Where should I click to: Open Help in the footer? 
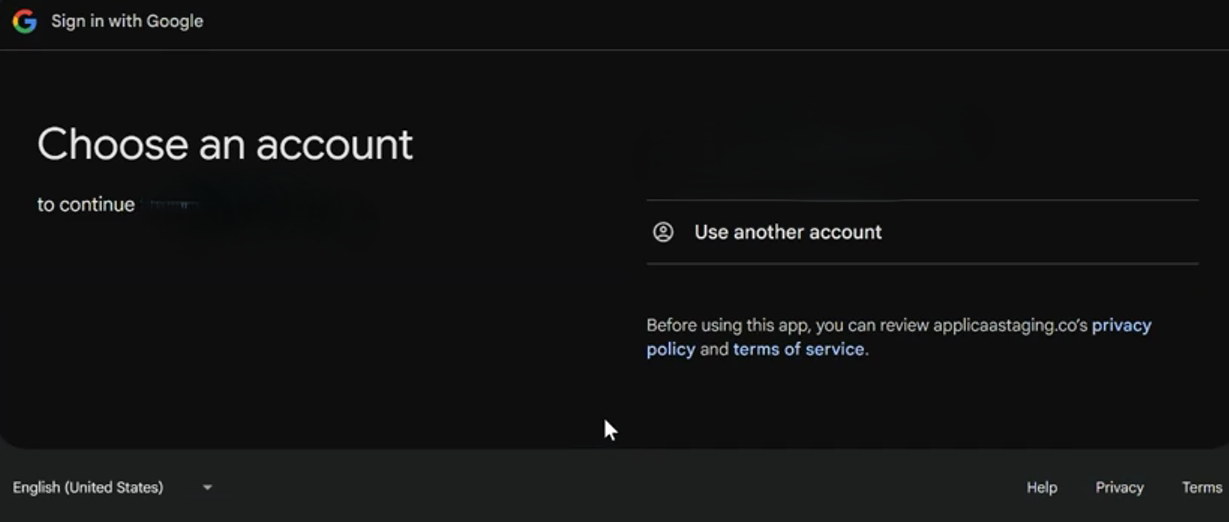pos(1041,487)
